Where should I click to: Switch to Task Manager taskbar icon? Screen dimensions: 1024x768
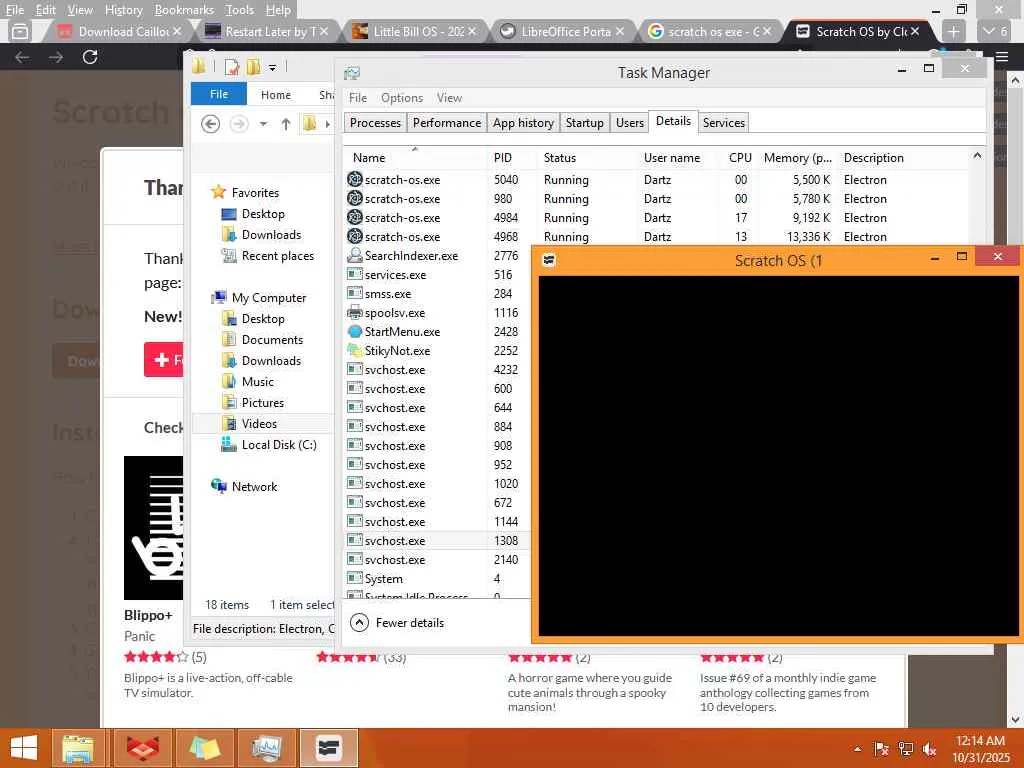266,748
